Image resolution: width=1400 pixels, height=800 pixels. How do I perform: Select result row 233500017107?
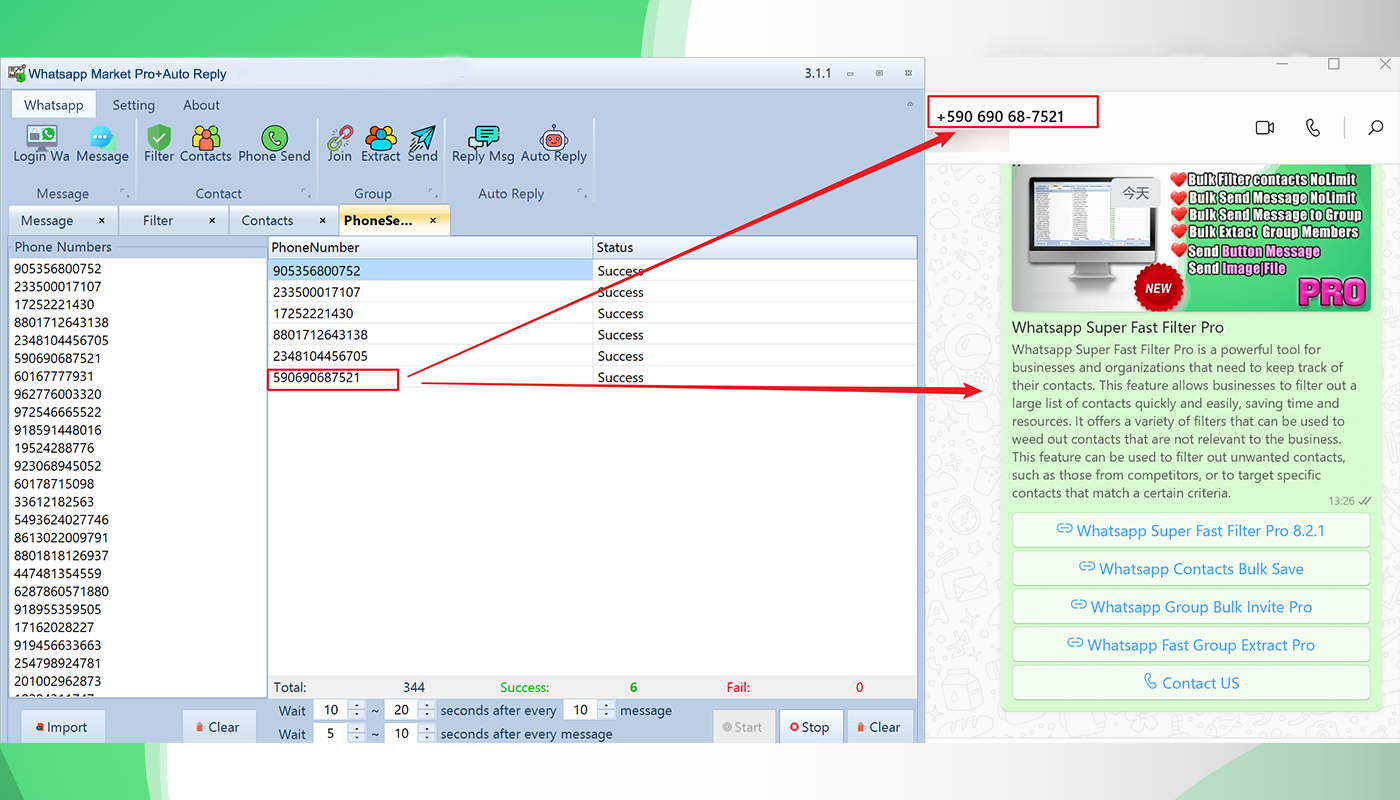[592, 292]
